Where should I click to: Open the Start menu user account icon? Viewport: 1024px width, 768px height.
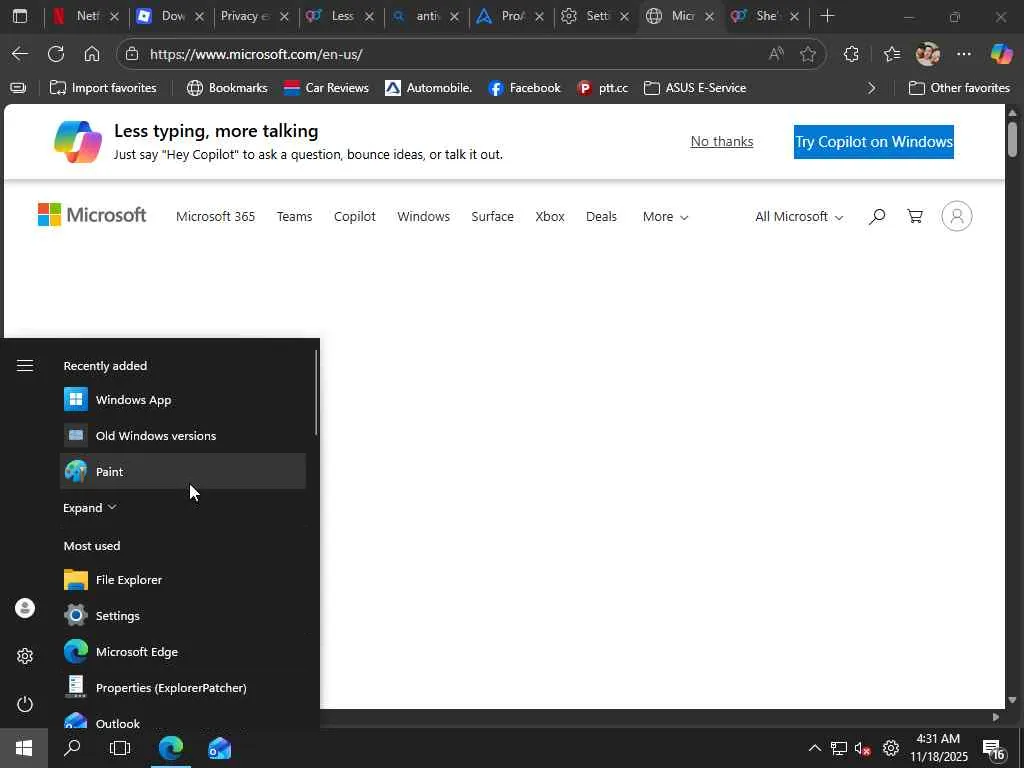click(25, 609)
